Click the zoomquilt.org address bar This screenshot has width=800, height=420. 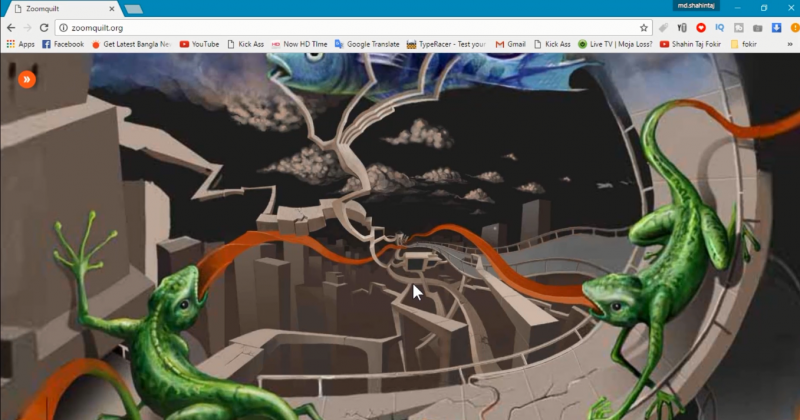(352, 28)
